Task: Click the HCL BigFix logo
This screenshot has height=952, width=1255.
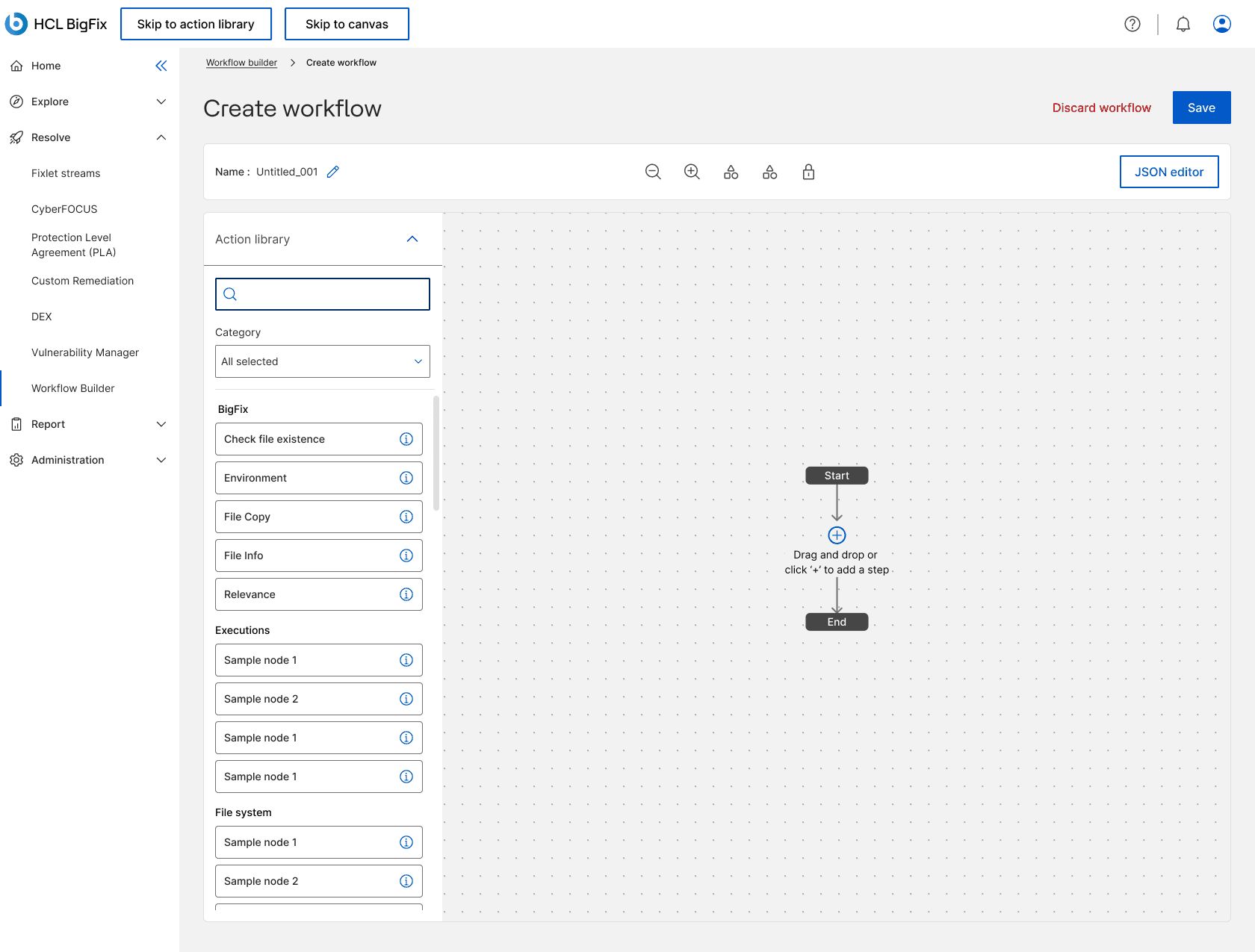Action: (56, 24)
